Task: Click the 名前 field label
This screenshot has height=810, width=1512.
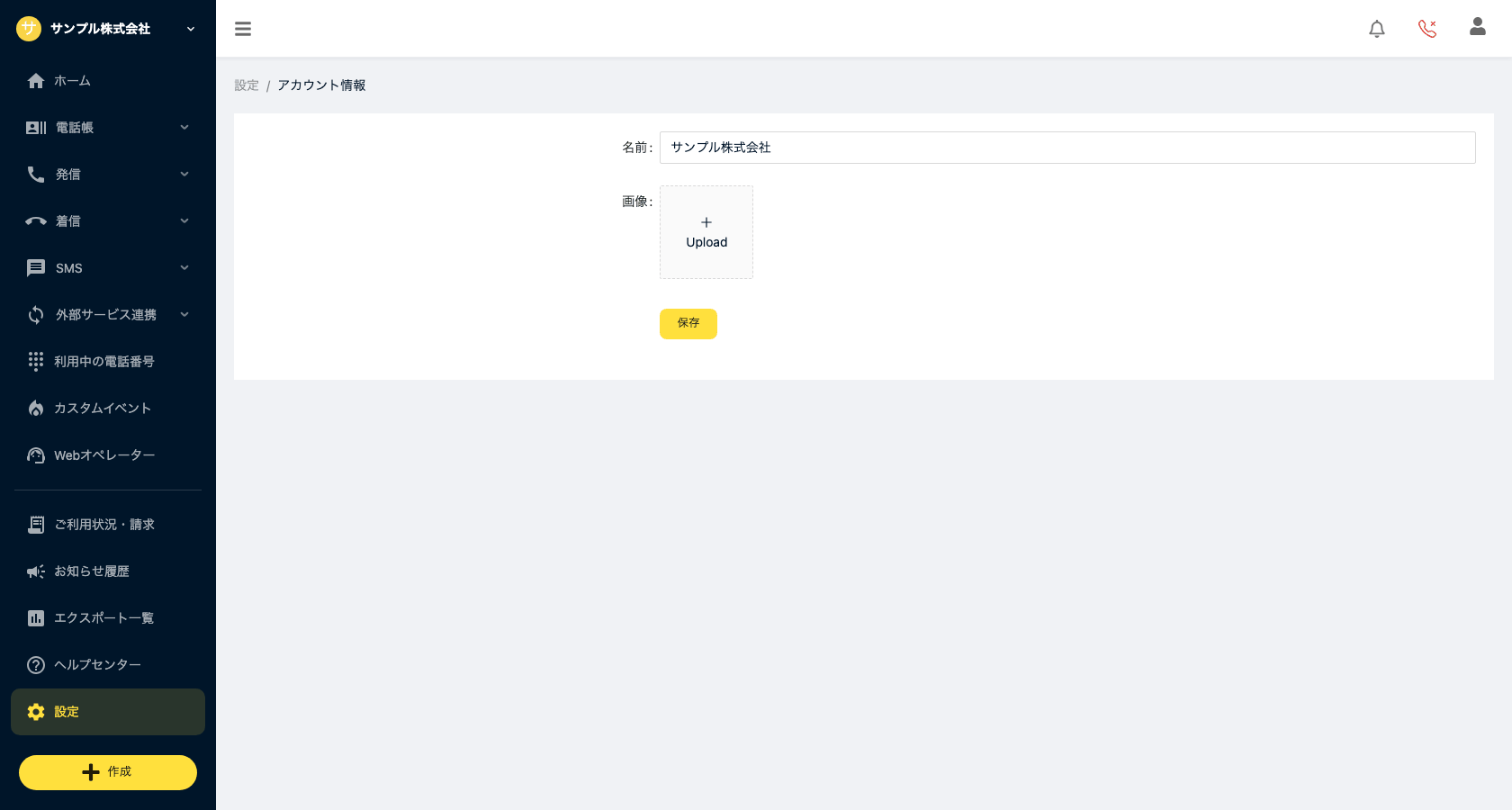Action: click(637, 148)
